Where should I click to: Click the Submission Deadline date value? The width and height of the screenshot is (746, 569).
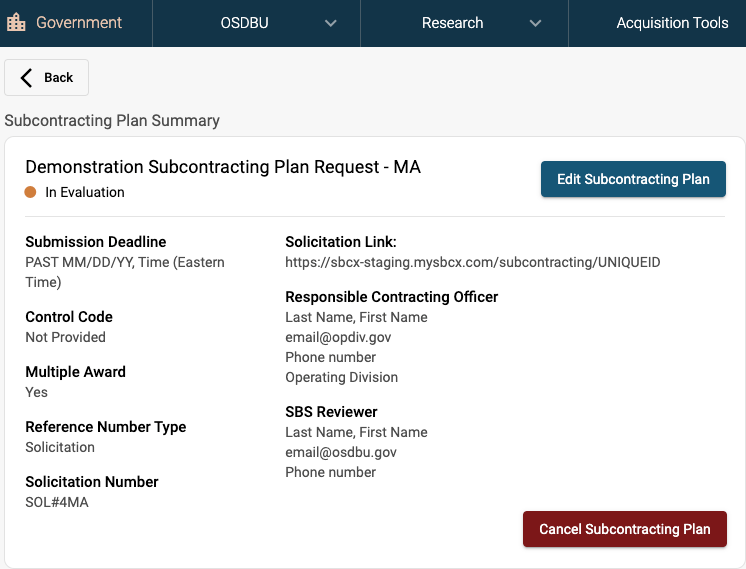pyautogui.click(x=124, y=272)
